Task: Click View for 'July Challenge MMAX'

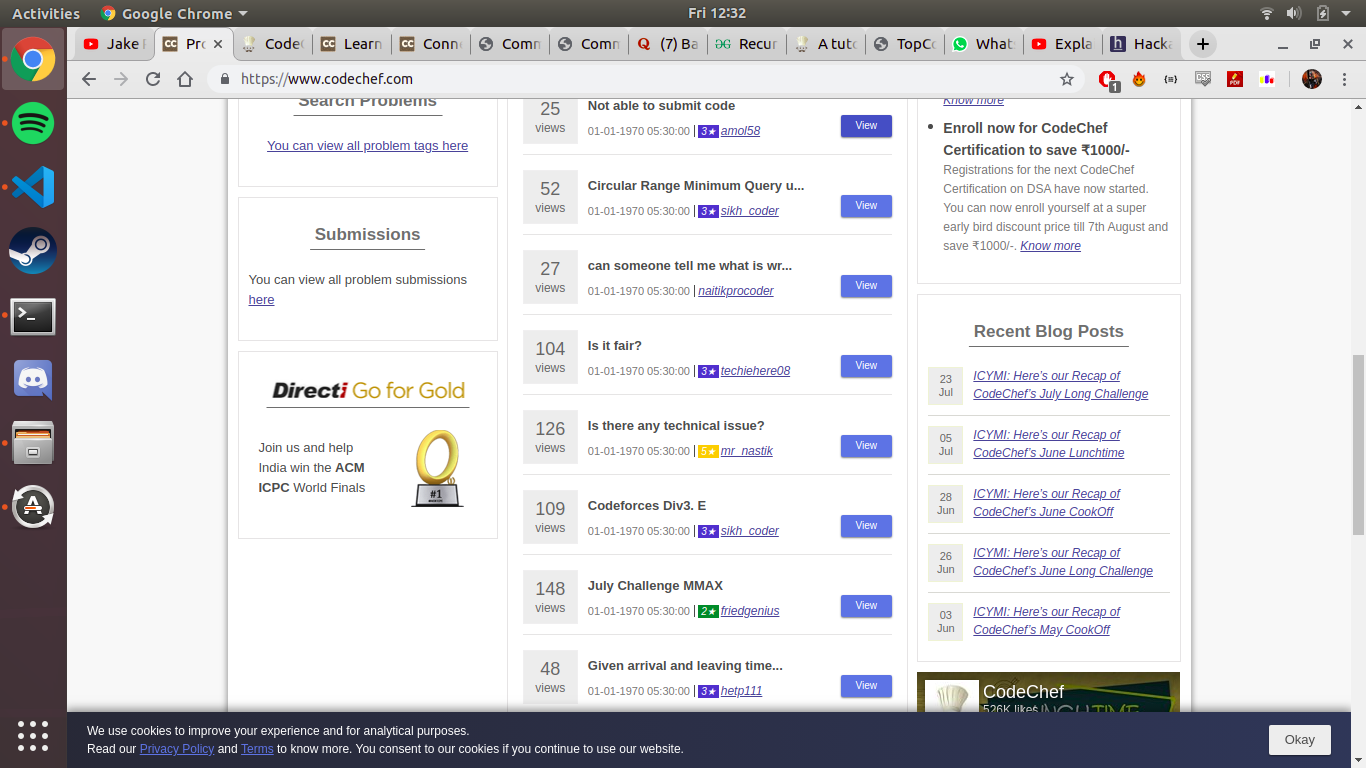Action: [x=866, y=606]
